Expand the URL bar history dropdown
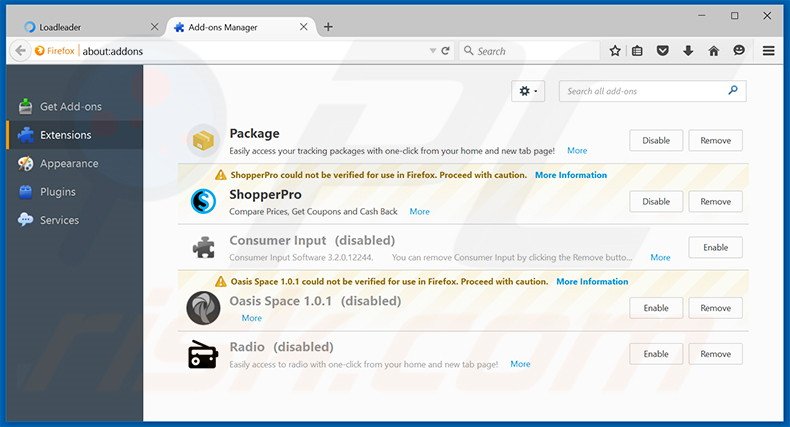790x427 pixels. [x=432, y=51]
